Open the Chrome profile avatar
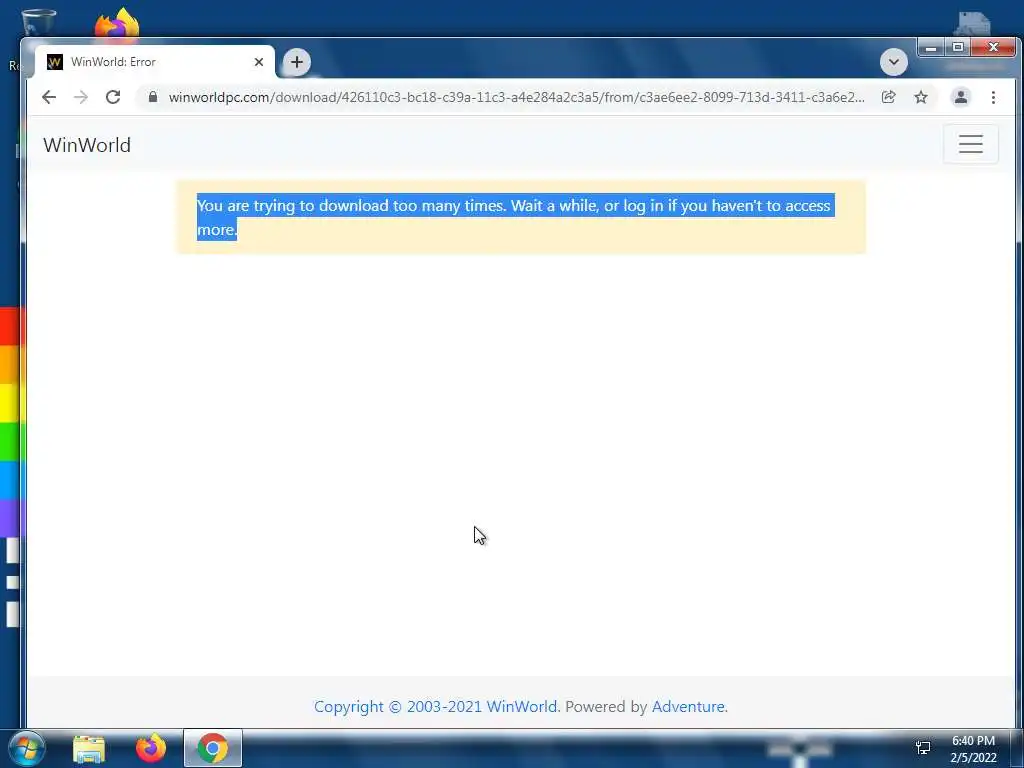 961,97
